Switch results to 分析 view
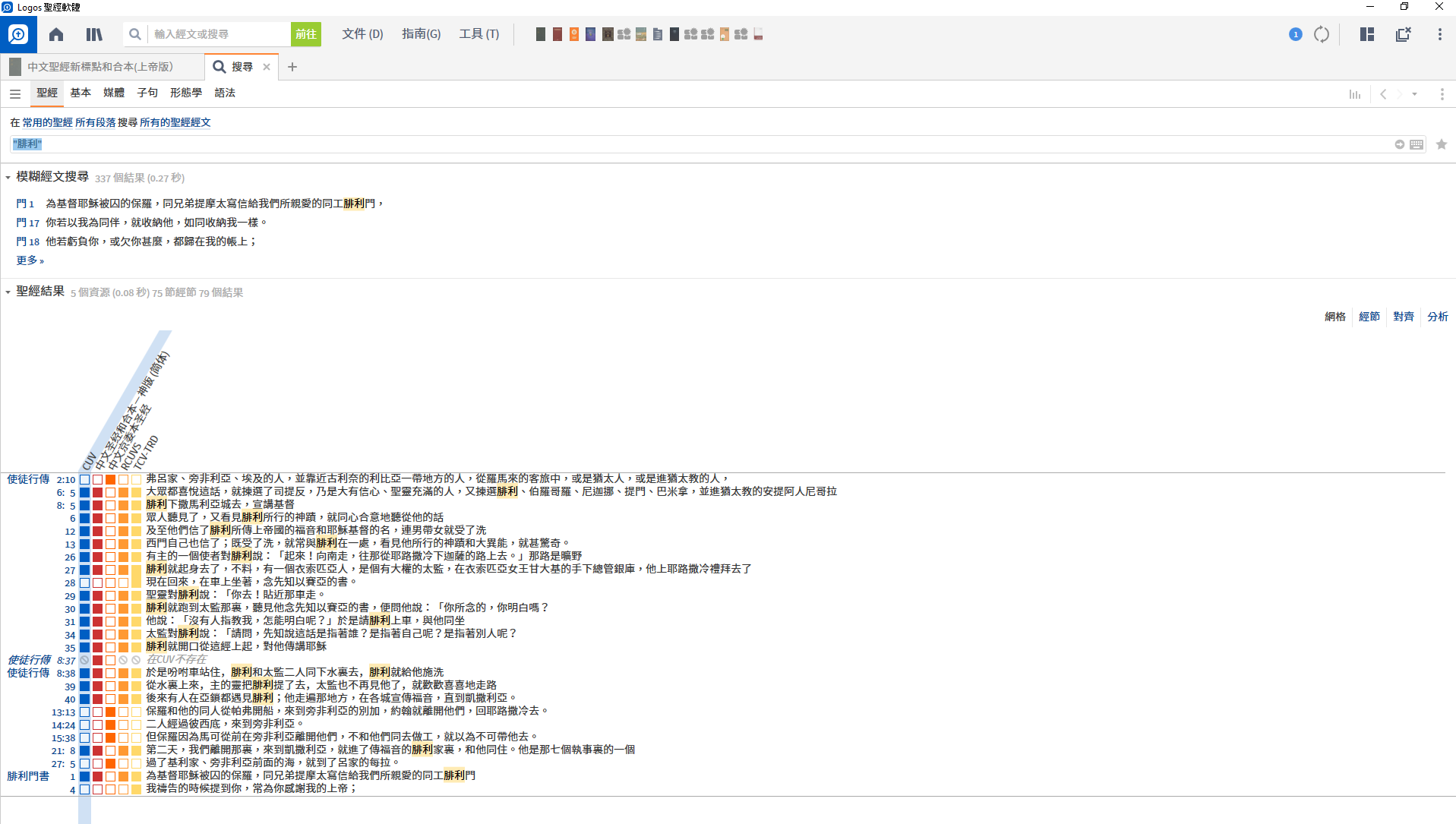The height and width of the screenshot is (824, 1456). click(1438, 317)
